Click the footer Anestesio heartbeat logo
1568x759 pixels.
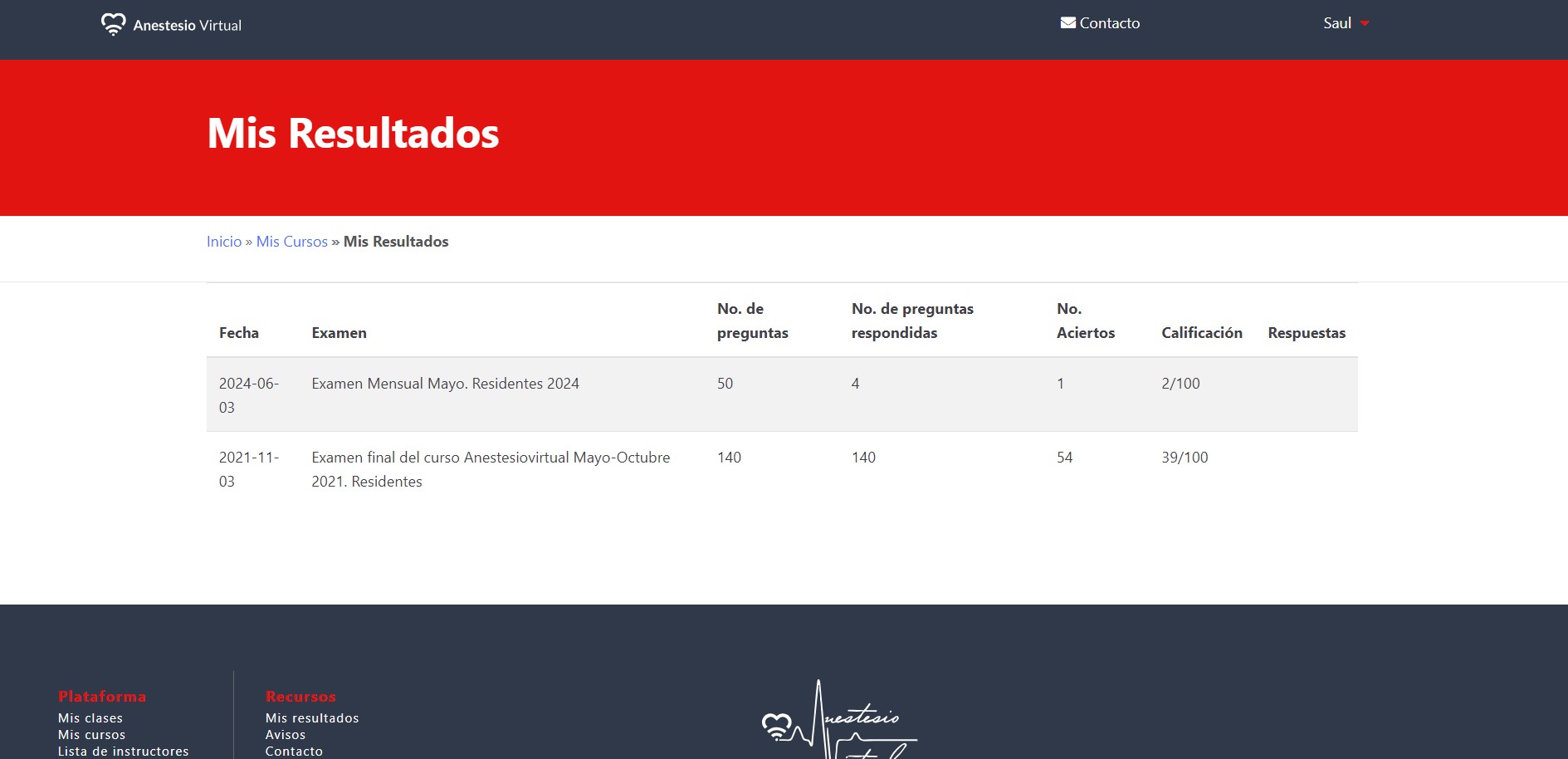tap(838, 722)
